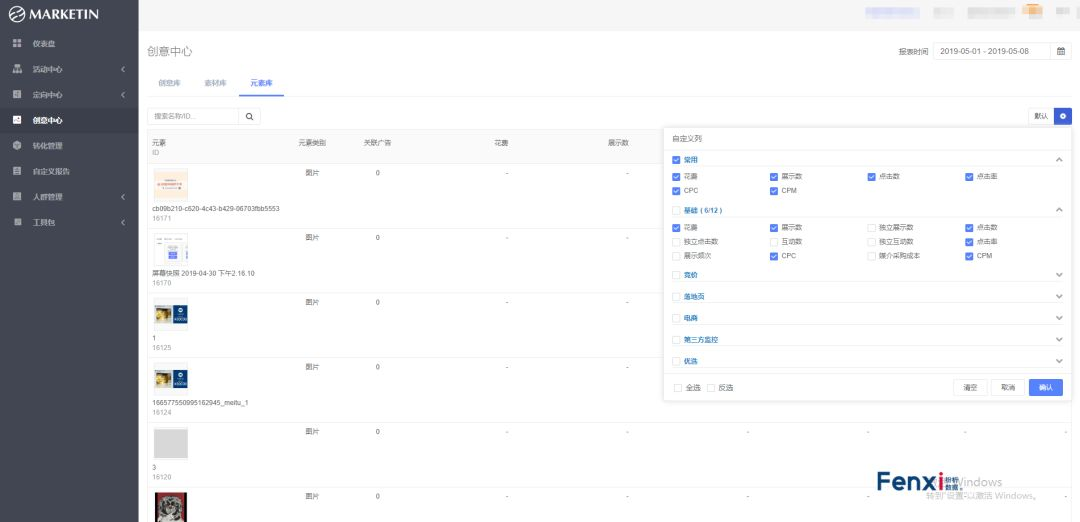Expand the 第三方监控 section chevron

pos(1059,340)
